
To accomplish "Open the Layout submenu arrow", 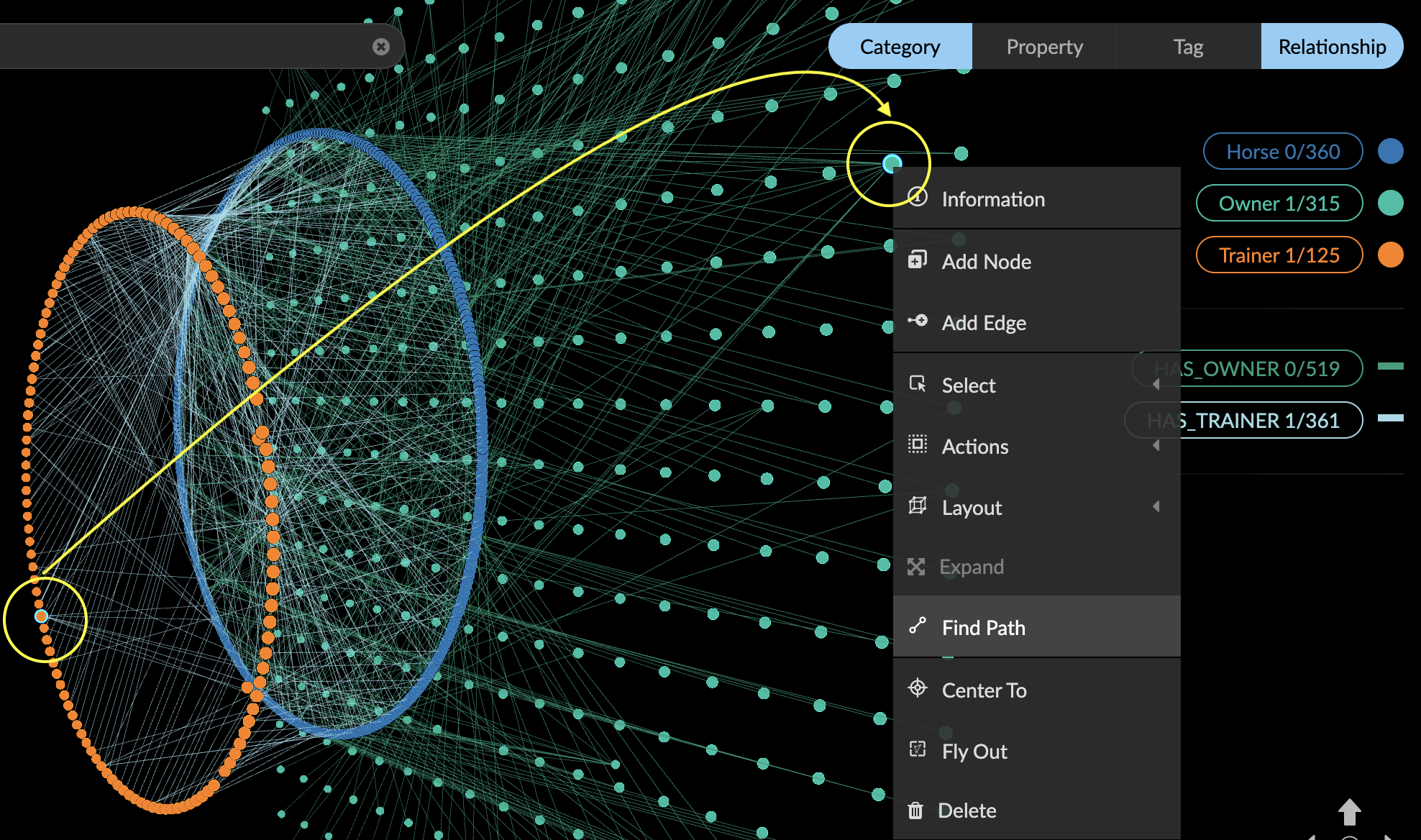I will 1156,507.
